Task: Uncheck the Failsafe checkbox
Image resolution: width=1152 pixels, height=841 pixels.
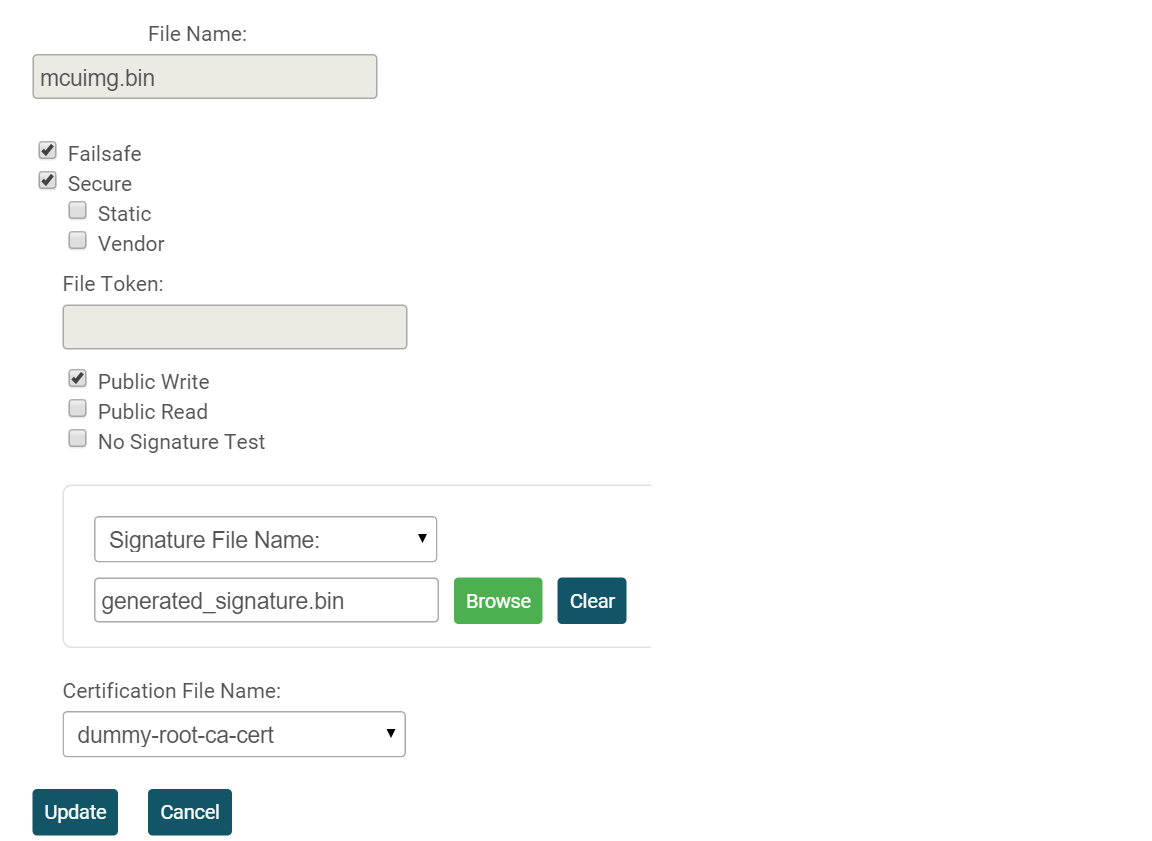Action: click(x=47, y=151)
